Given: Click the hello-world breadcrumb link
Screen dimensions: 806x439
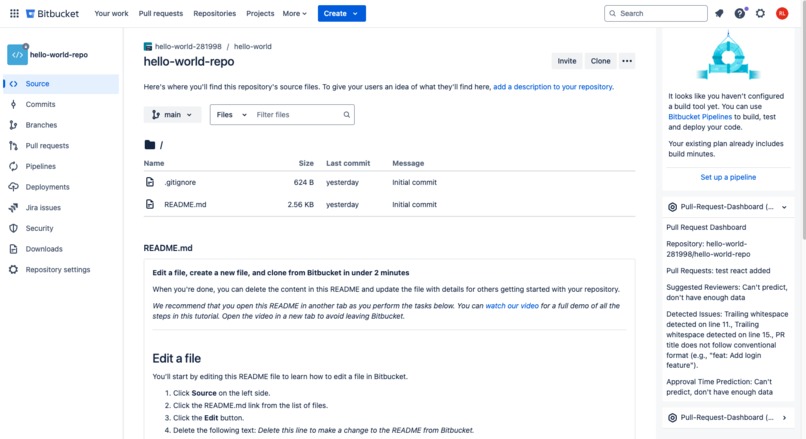Looking at the screenshot, I should click(252, 46).
